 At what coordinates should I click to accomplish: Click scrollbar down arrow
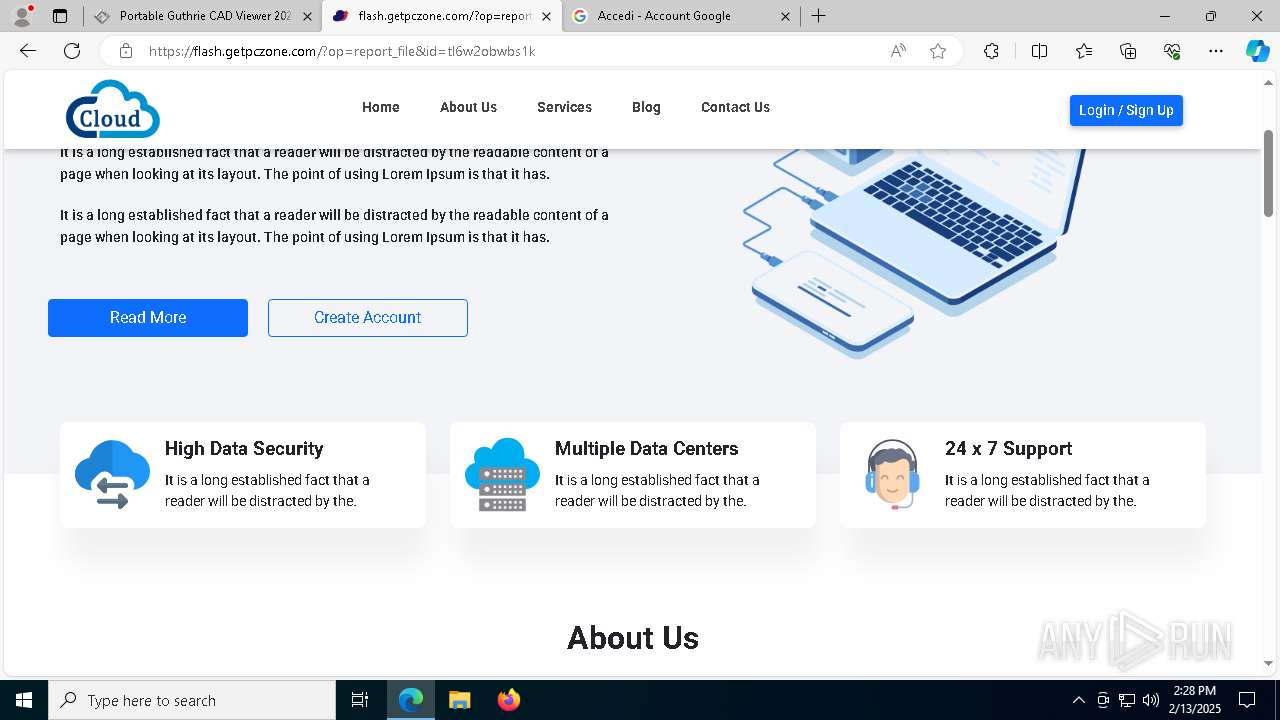pos(1269,663)
